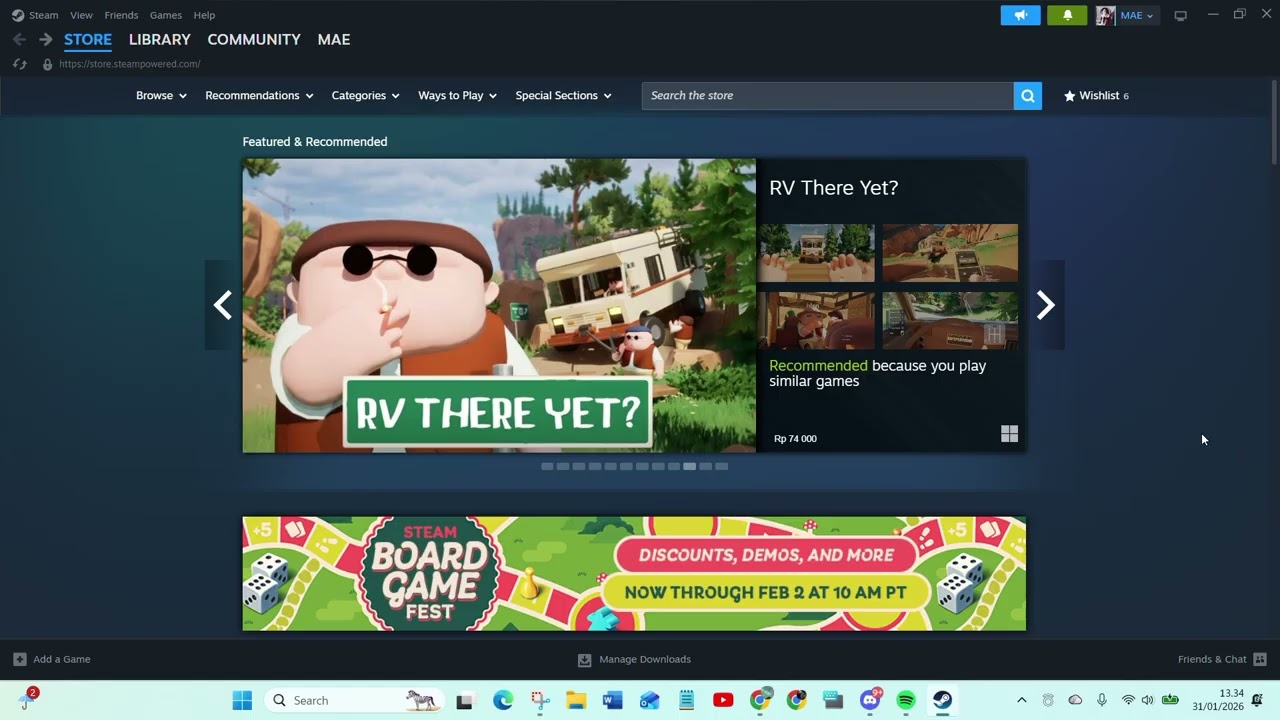Show hidden system tray icons chevron
Viewport: 1280px width, 720px height.
click(x=1021, y=700)
